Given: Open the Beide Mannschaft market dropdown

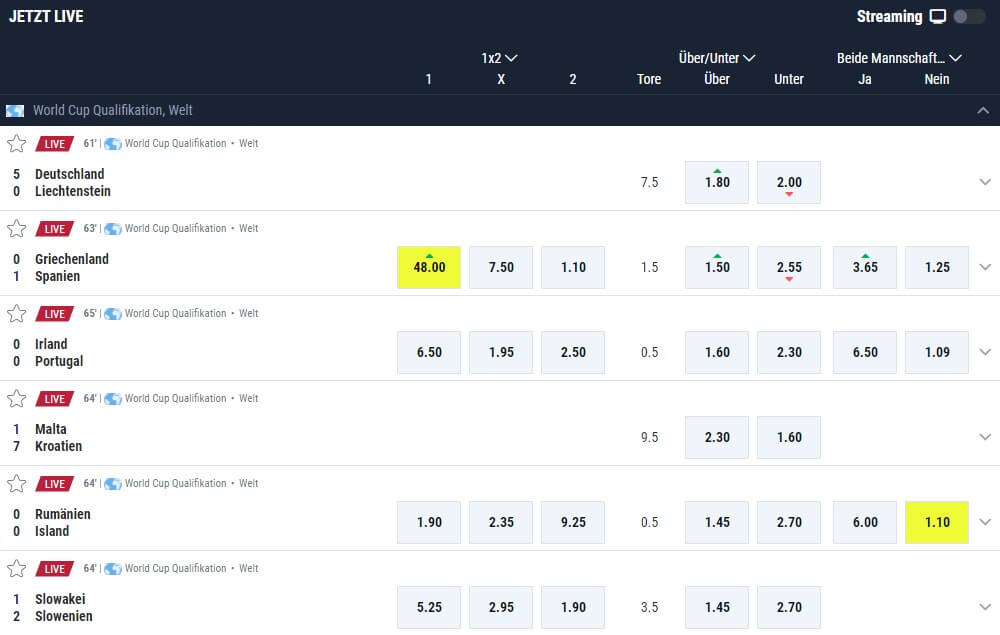Looking at the screenshot, I should click(x=899, y=58).
